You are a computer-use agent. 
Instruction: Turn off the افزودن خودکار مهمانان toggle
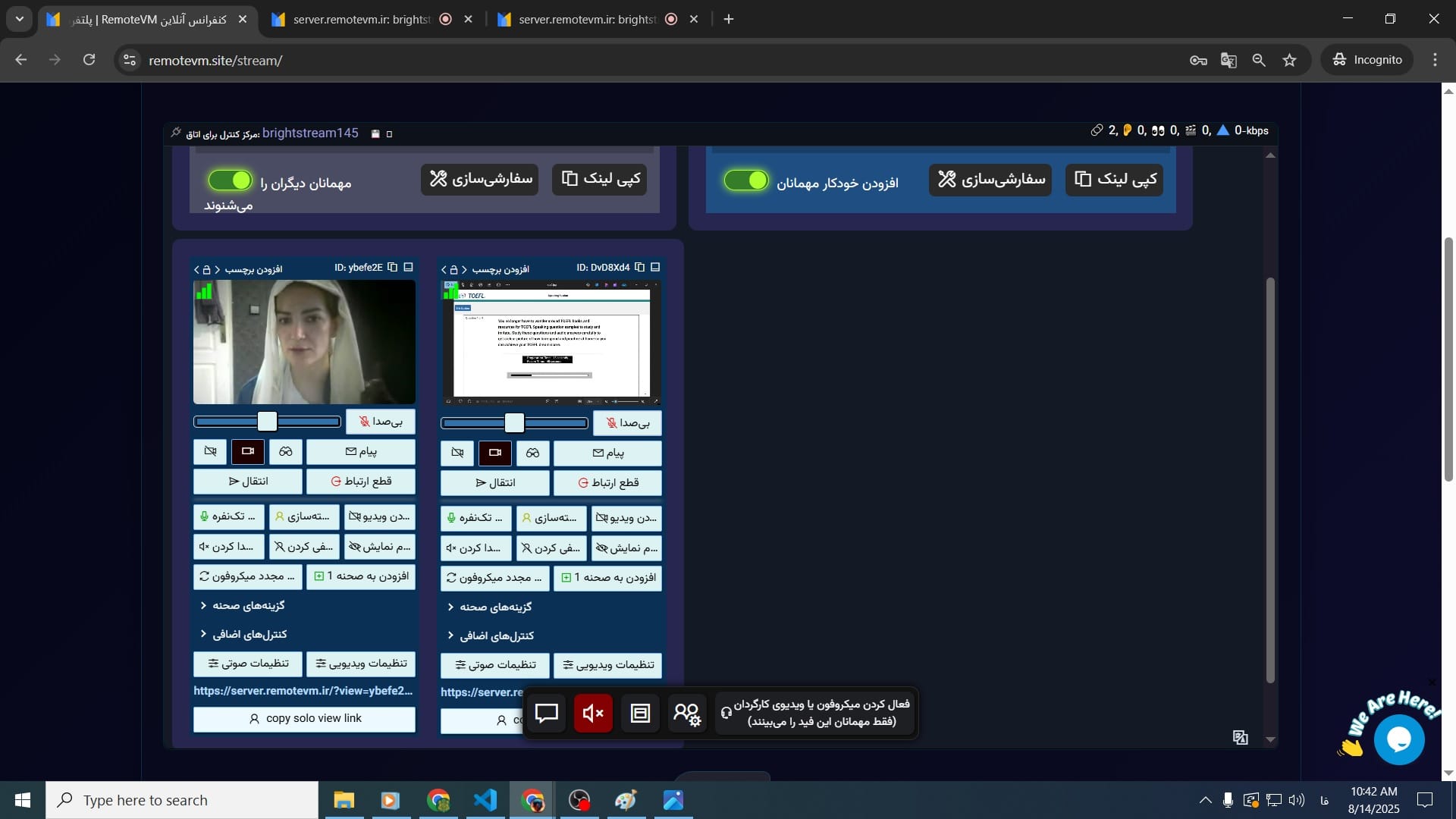pos(746,180)
